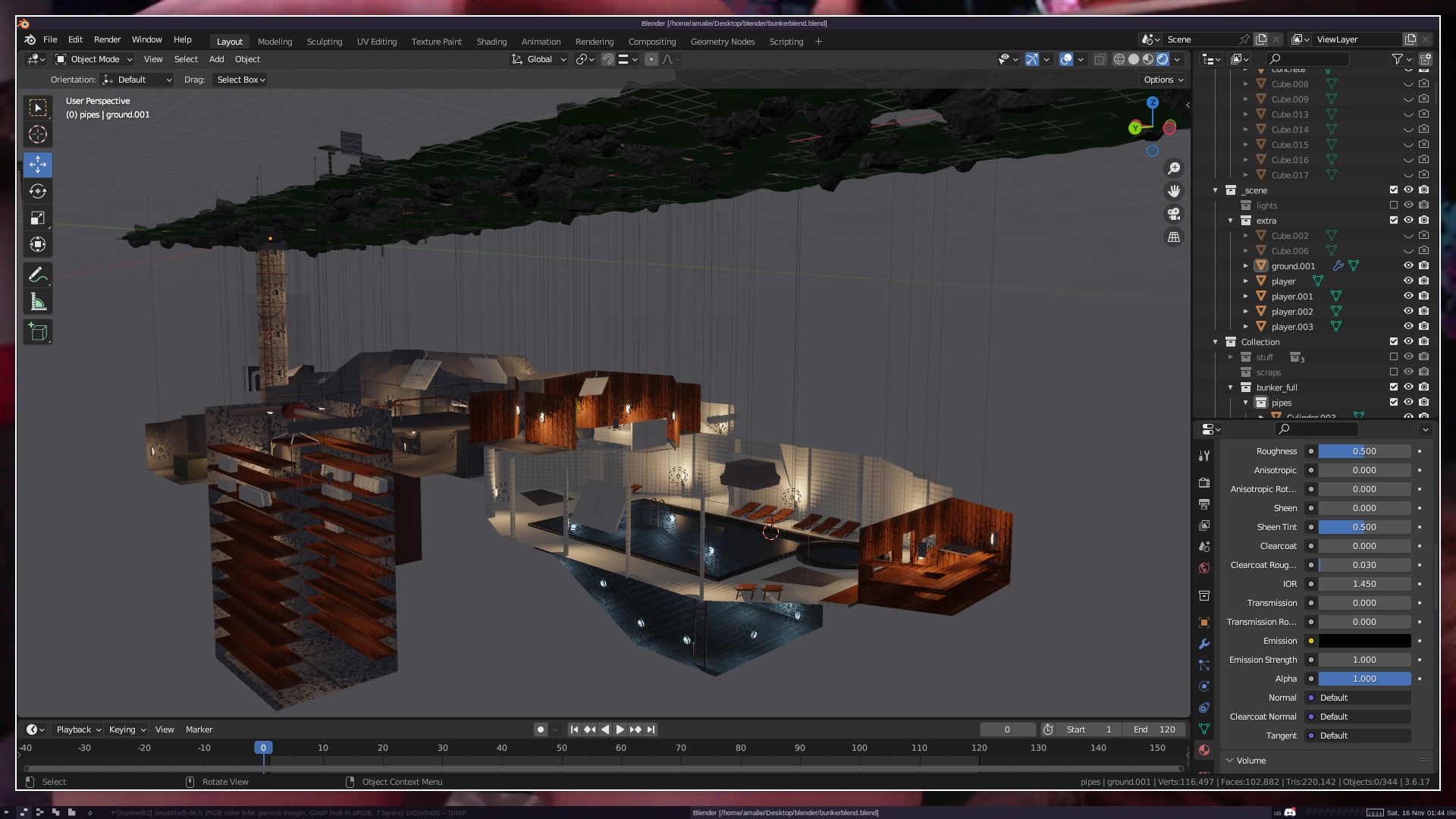Viewport: 1456px width, 819px height.
Task: Switch to the Shading workspace tab
Action: coord(491,42)
